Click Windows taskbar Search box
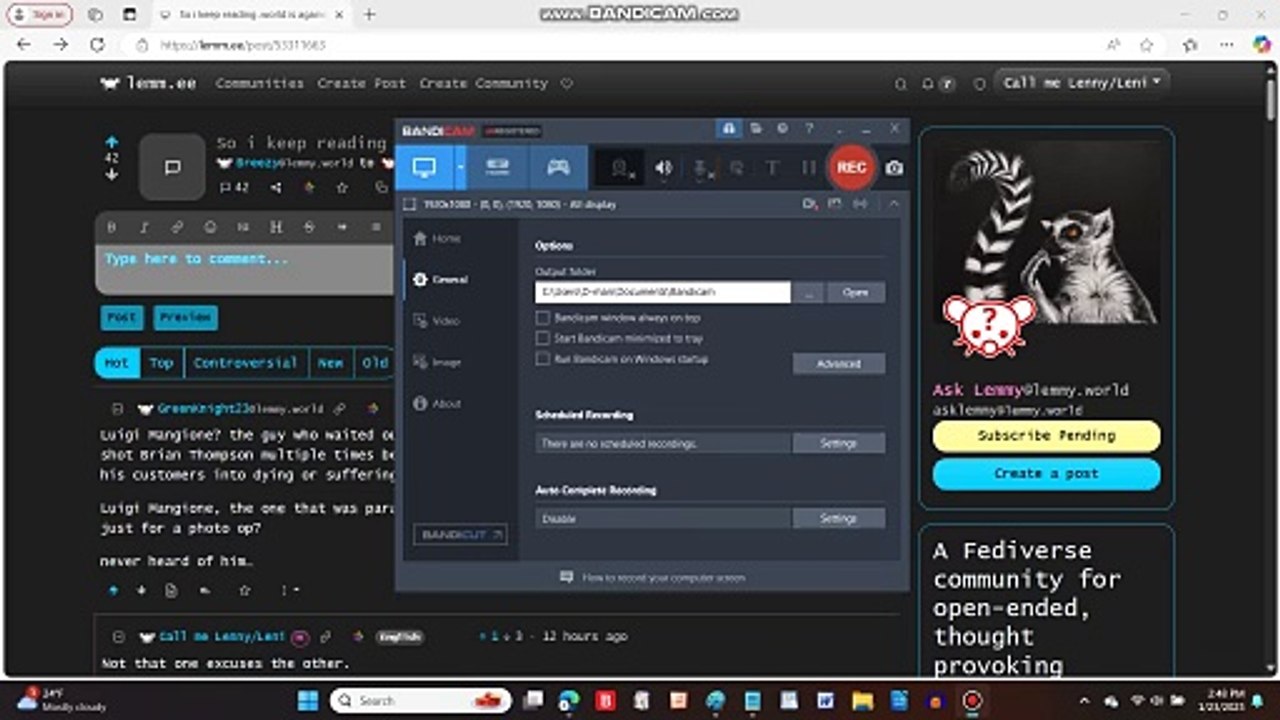Viewport: 1280px width, 720px height. click(421, 700)
